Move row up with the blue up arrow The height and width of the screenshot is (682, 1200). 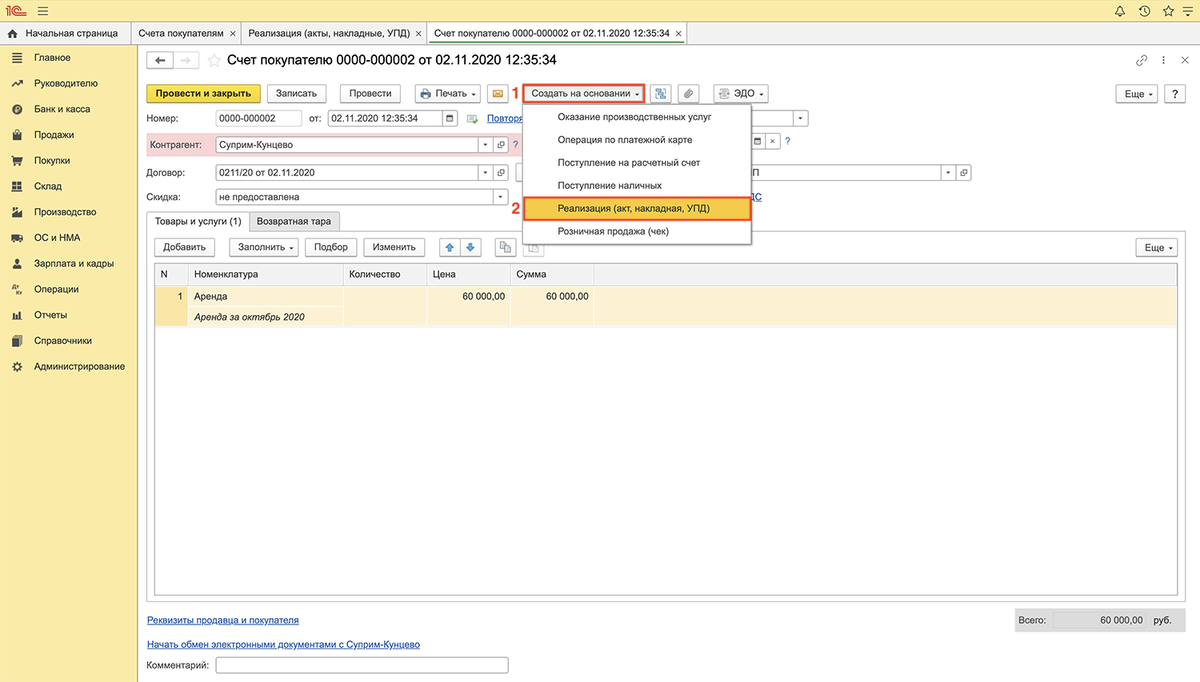tap(450, 247)
